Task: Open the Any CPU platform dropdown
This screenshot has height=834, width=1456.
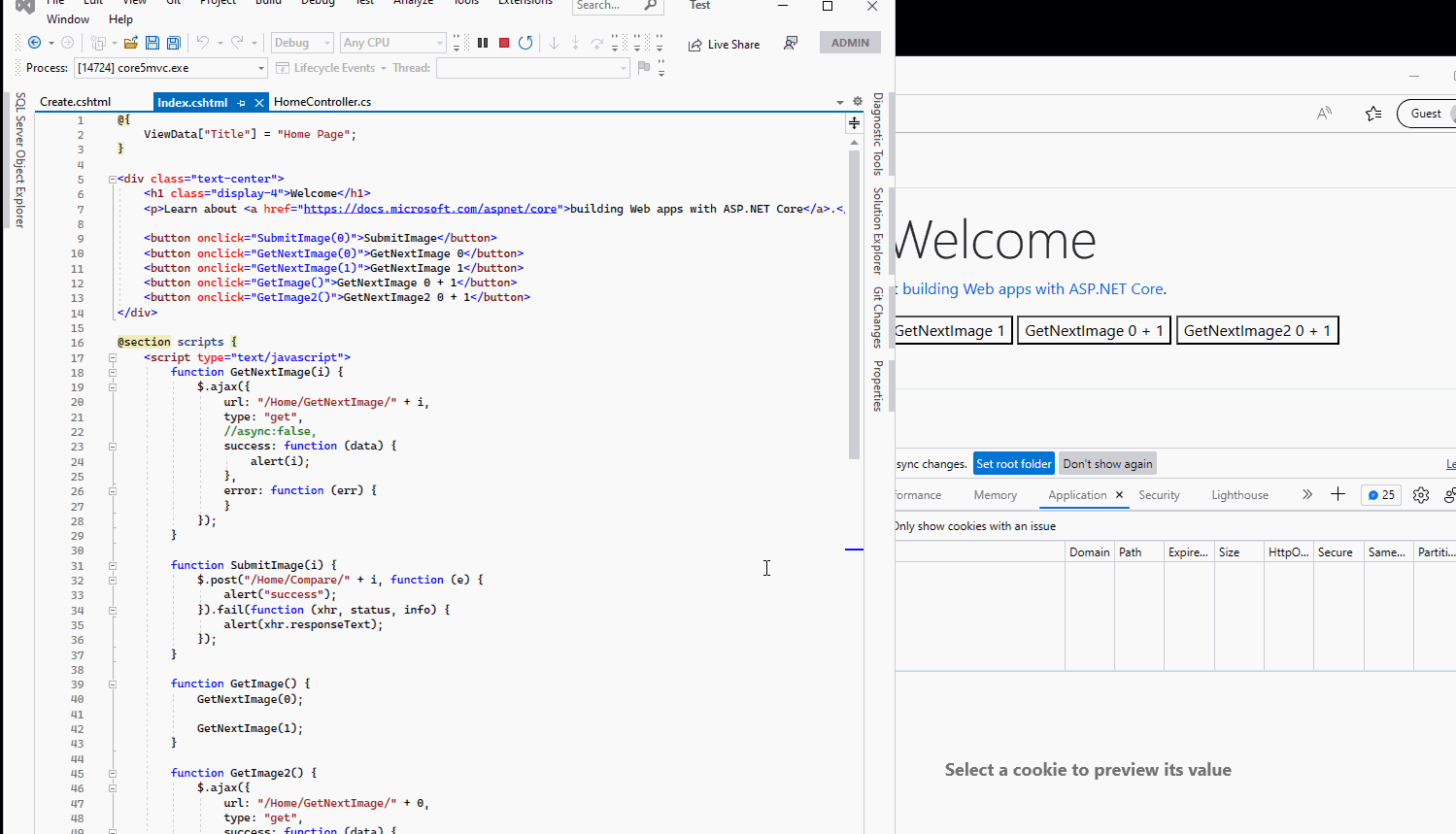Action: click(x=392, y=43)
